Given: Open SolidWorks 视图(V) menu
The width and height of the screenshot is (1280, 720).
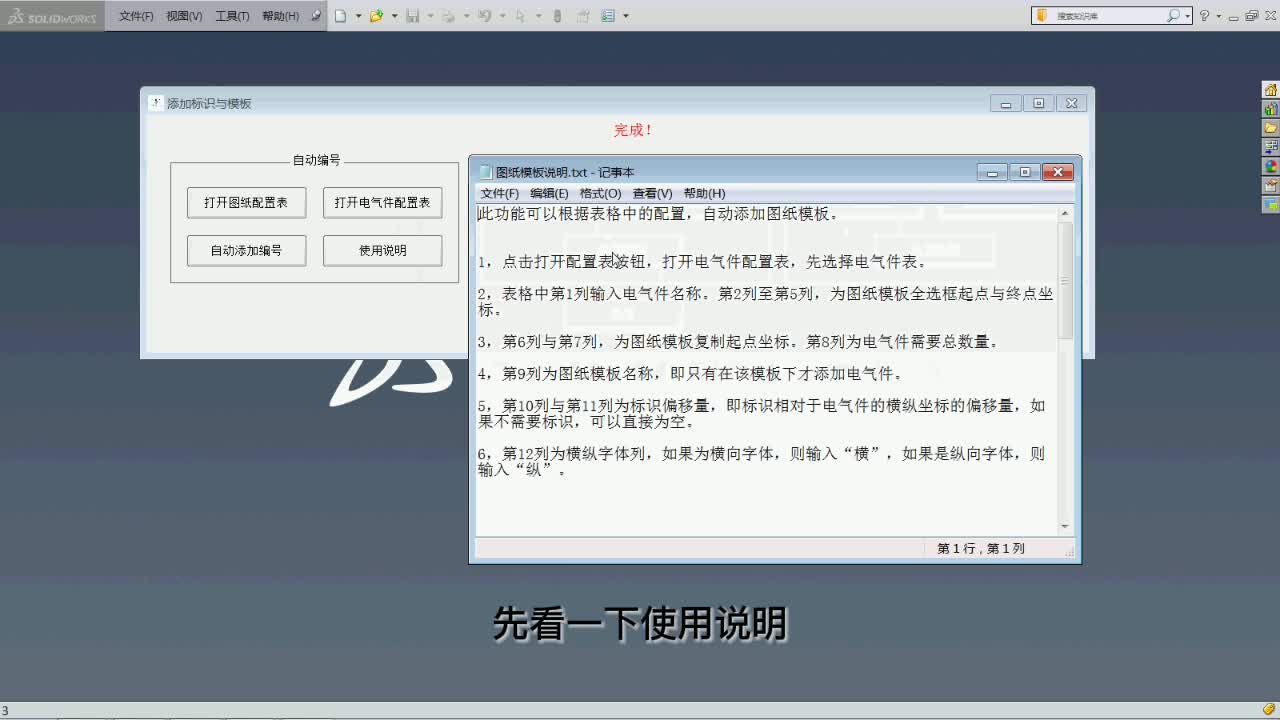Looking at the screenshot, I should click(x=184, y=16).
